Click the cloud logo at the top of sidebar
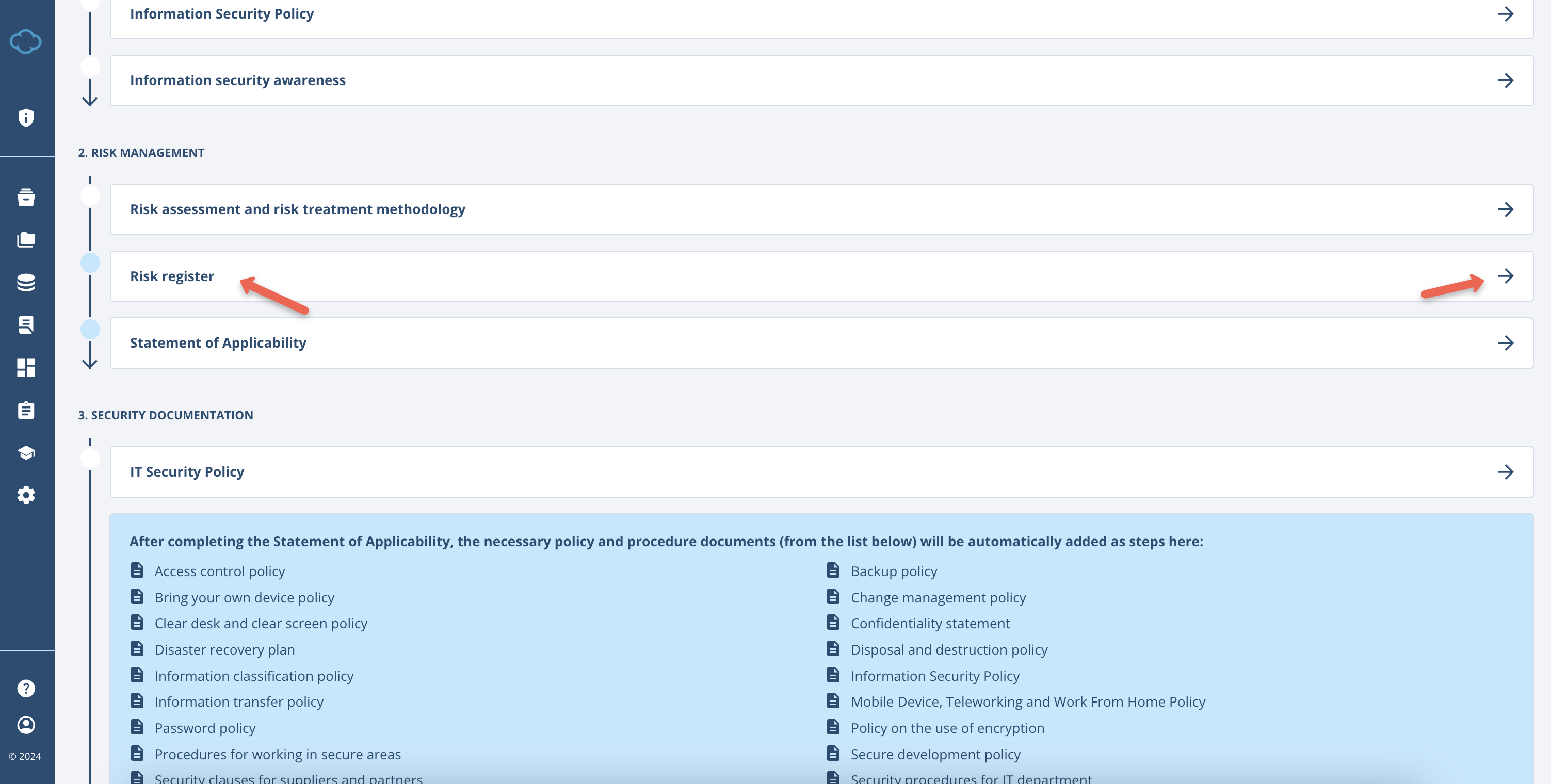1551x784 pixels. pos(26,41)
